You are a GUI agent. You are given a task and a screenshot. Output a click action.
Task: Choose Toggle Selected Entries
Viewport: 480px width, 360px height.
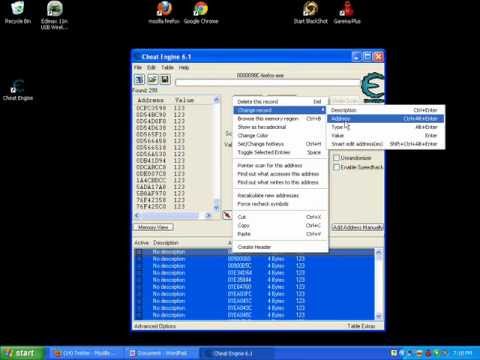point(279,152)
